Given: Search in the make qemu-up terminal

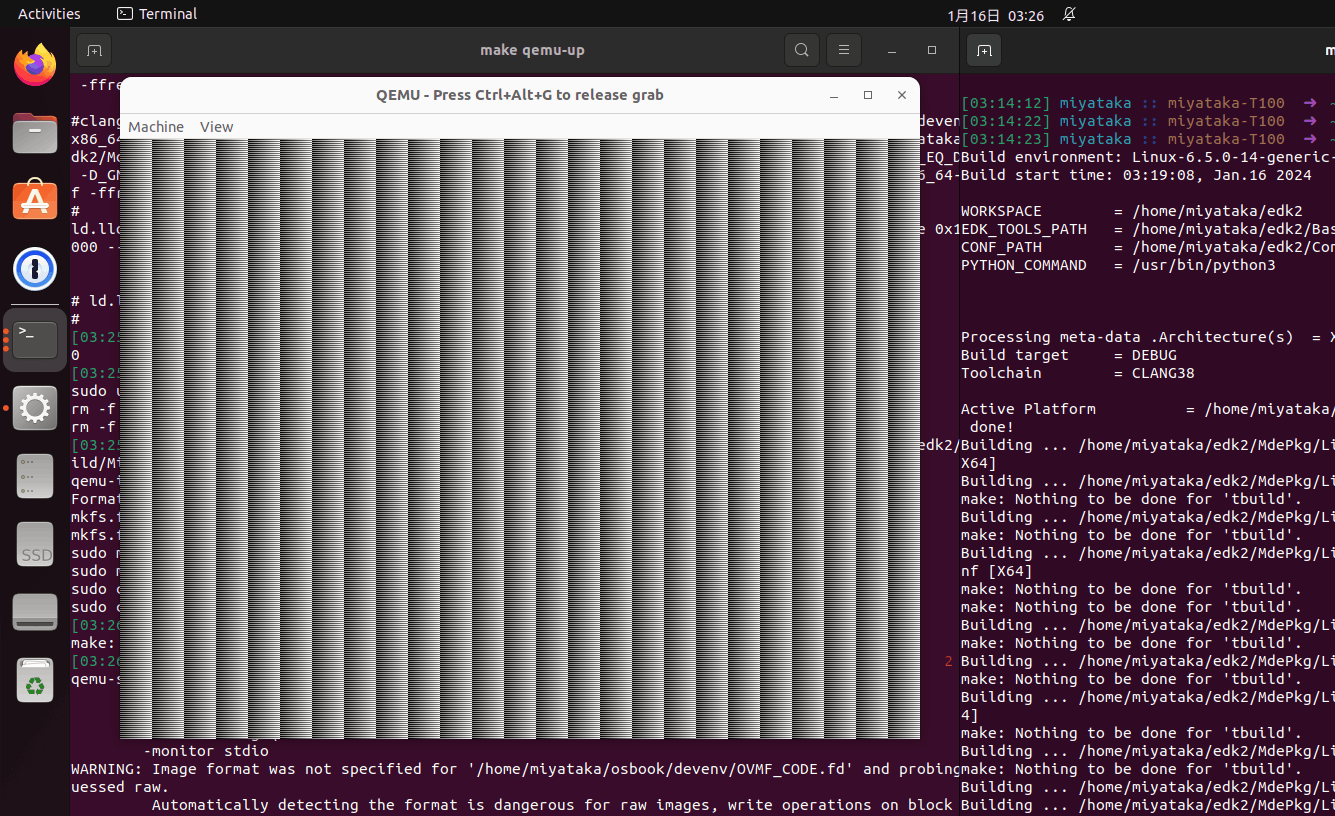Looking at the screenshot, I should point(802,50).
